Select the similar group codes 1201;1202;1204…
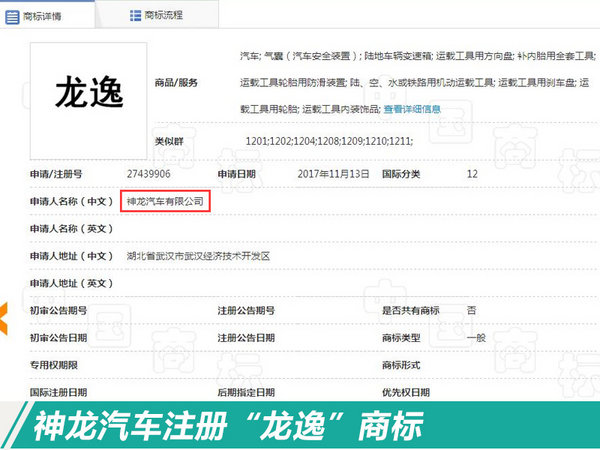 tap(329, 141)
